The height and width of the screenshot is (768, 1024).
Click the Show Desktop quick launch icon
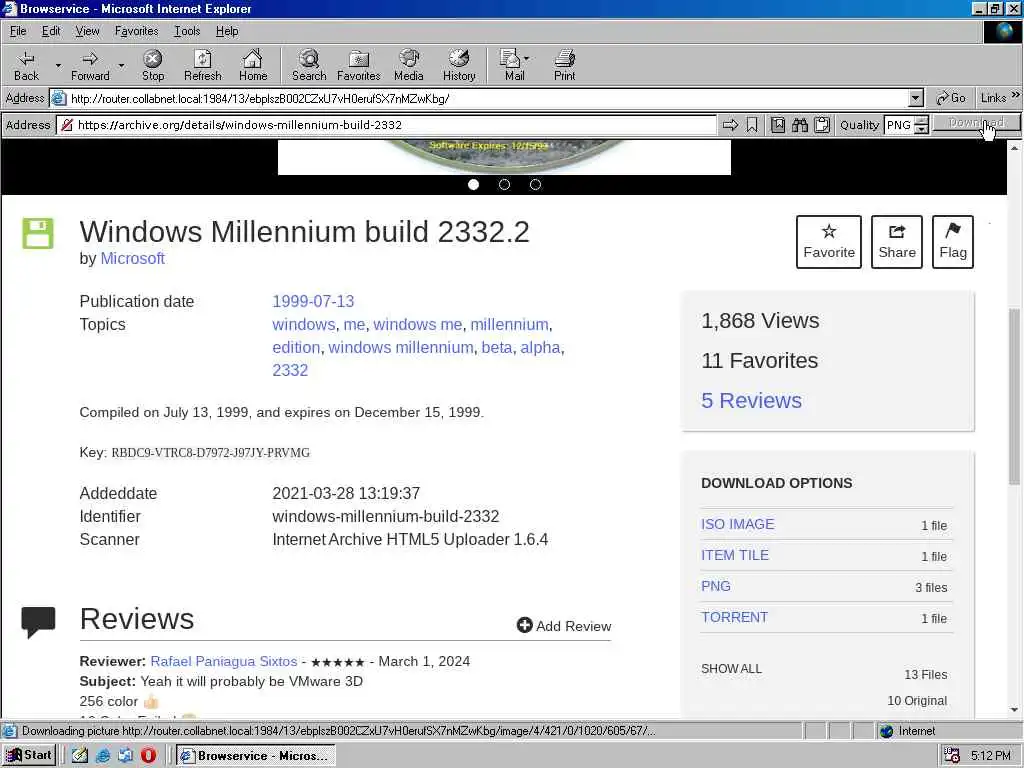[80, 756]
